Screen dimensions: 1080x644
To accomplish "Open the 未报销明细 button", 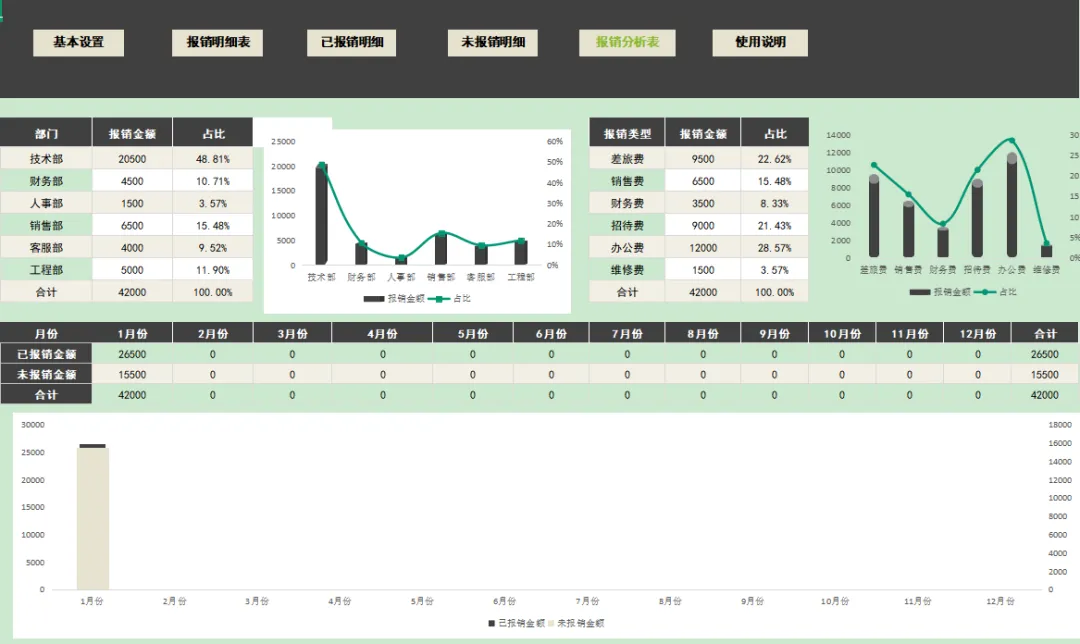I will (492, 43).
